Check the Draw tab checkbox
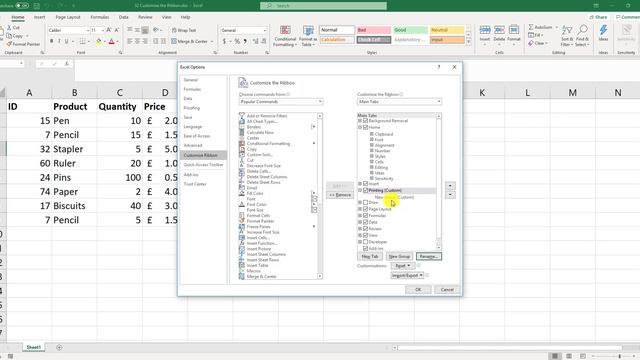 [x=366, y=202]
